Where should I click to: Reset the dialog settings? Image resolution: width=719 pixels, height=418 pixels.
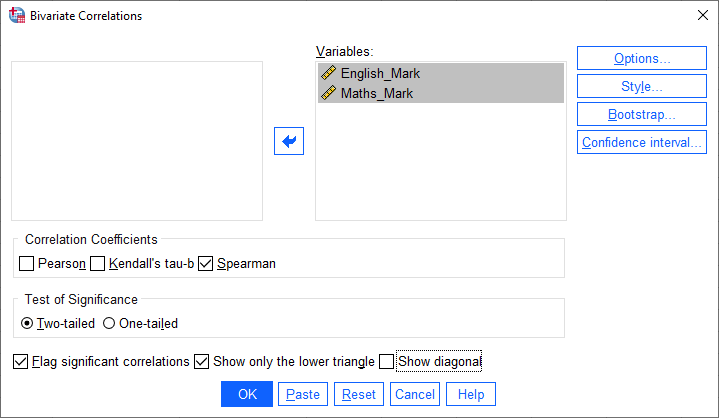point(359,394)
